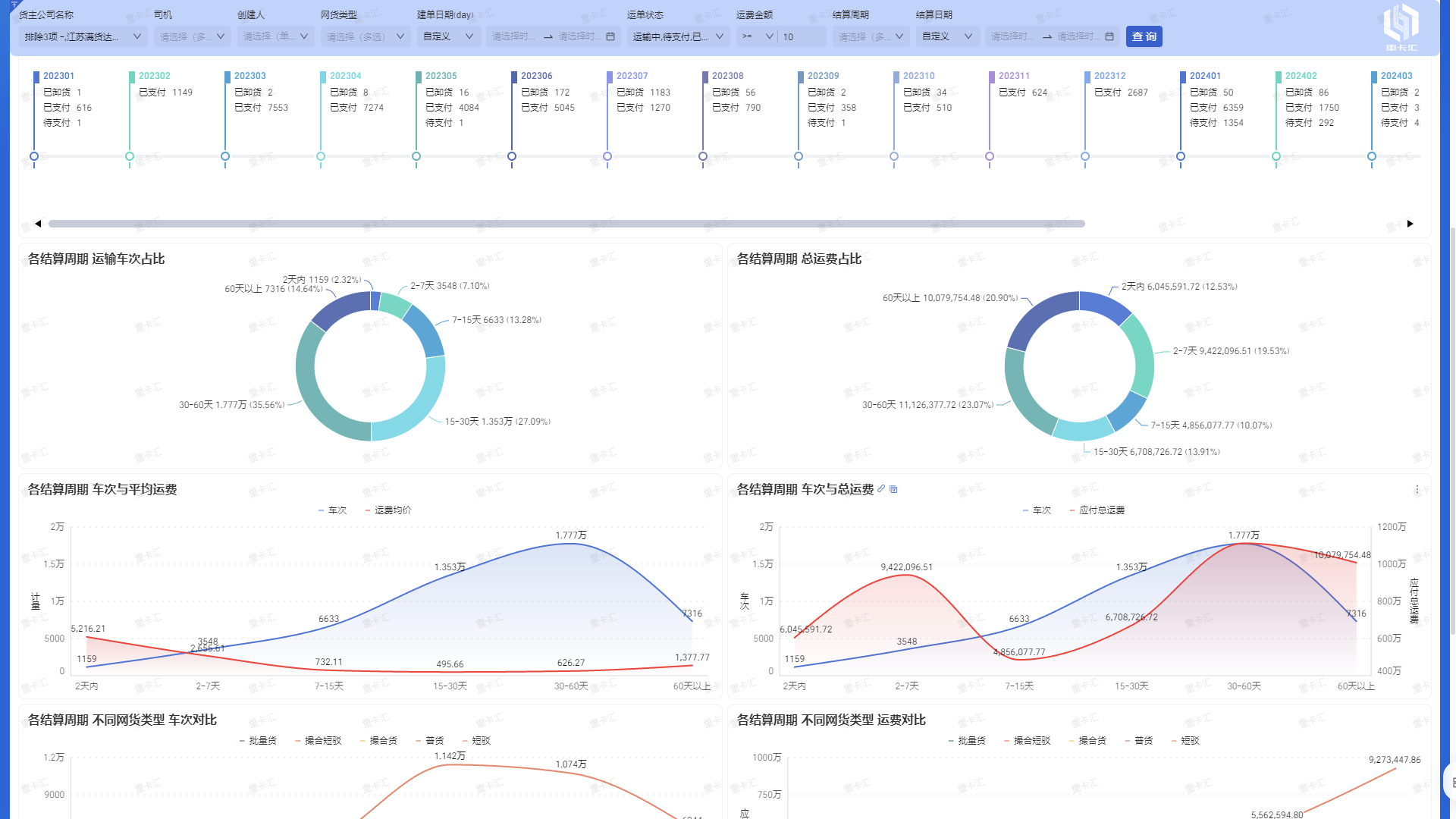Click the timeline circle under 202304
Viewport: 1456px width, 819px height.
321,156
